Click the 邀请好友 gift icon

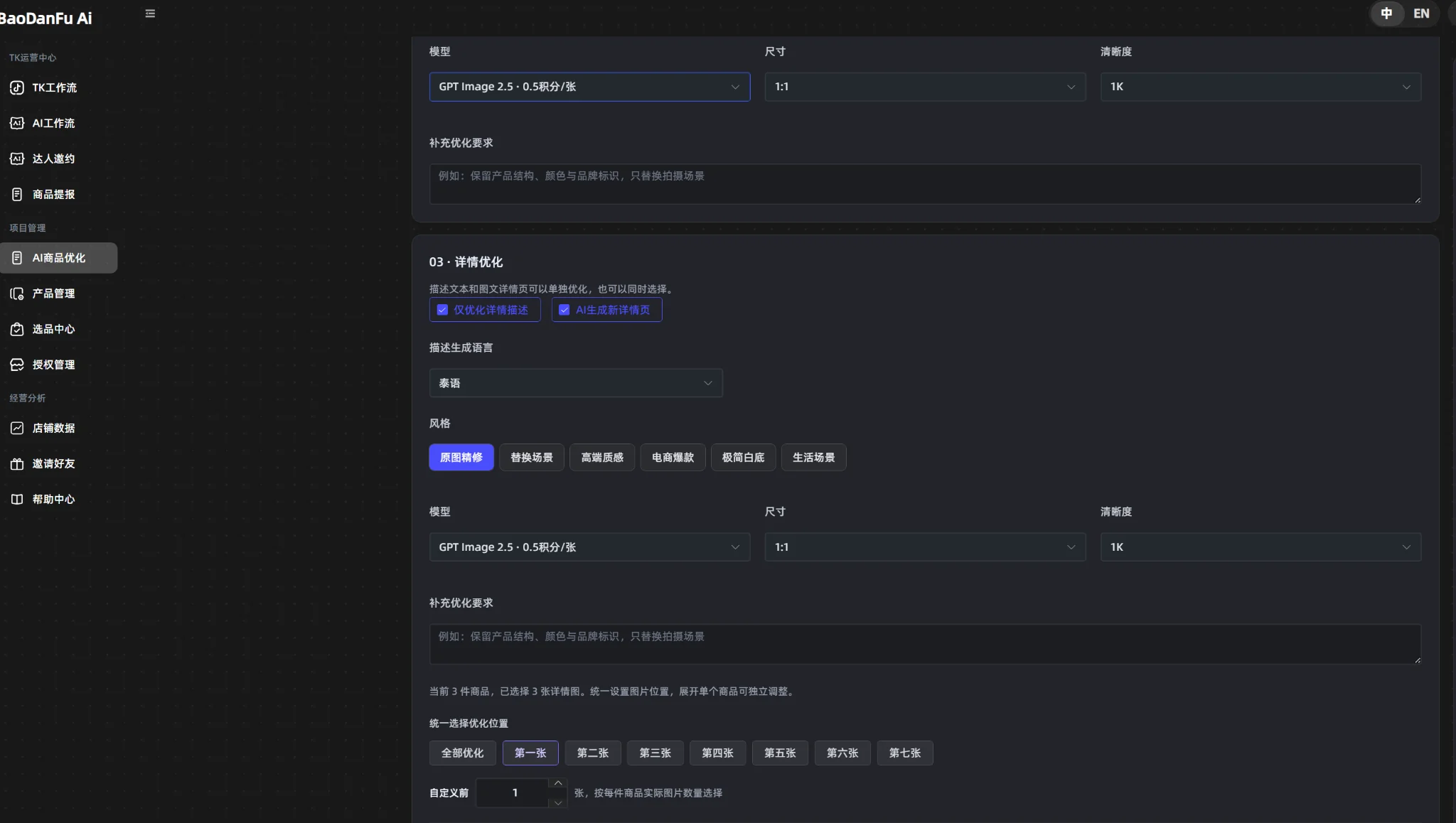point(17,463)
